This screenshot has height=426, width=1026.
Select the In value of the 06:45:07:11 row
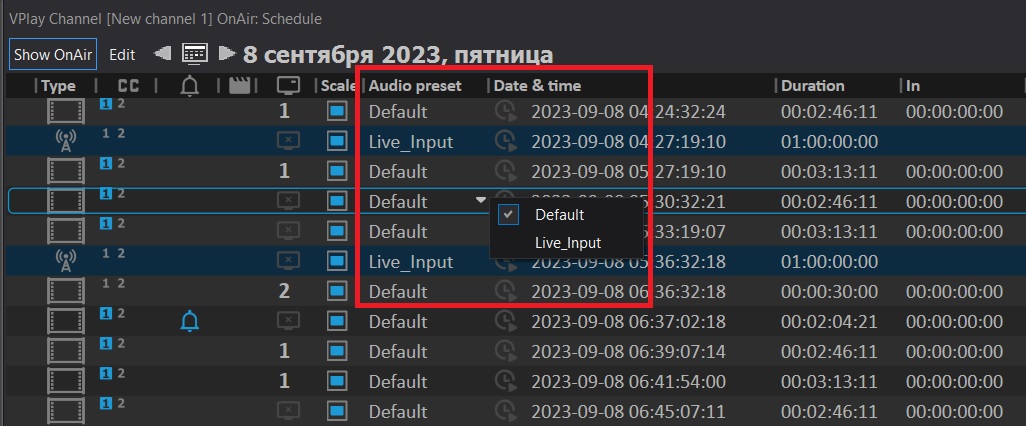pos(954,412)
